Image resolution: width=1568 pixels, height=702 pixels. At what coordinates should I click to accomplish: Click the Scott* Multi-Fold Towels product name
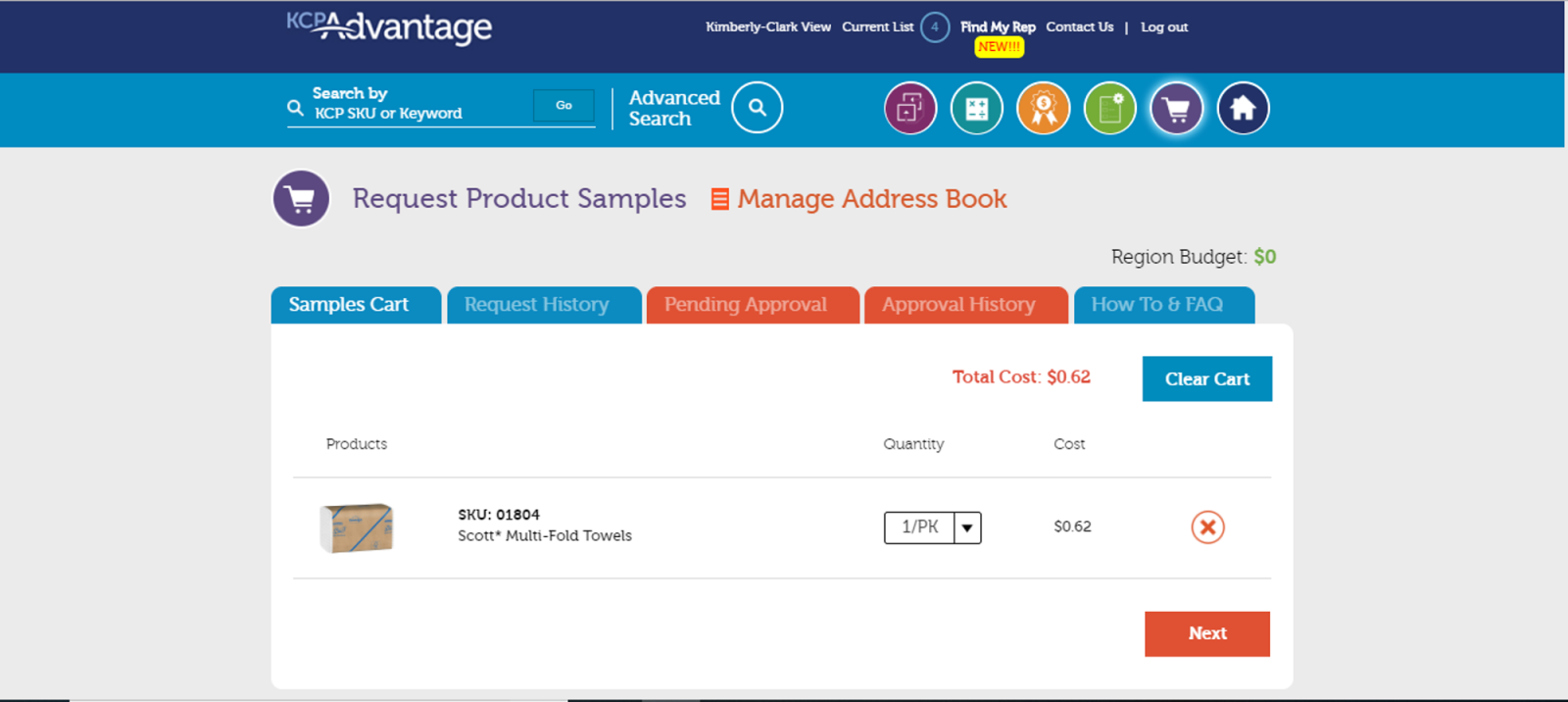(545, 535)
